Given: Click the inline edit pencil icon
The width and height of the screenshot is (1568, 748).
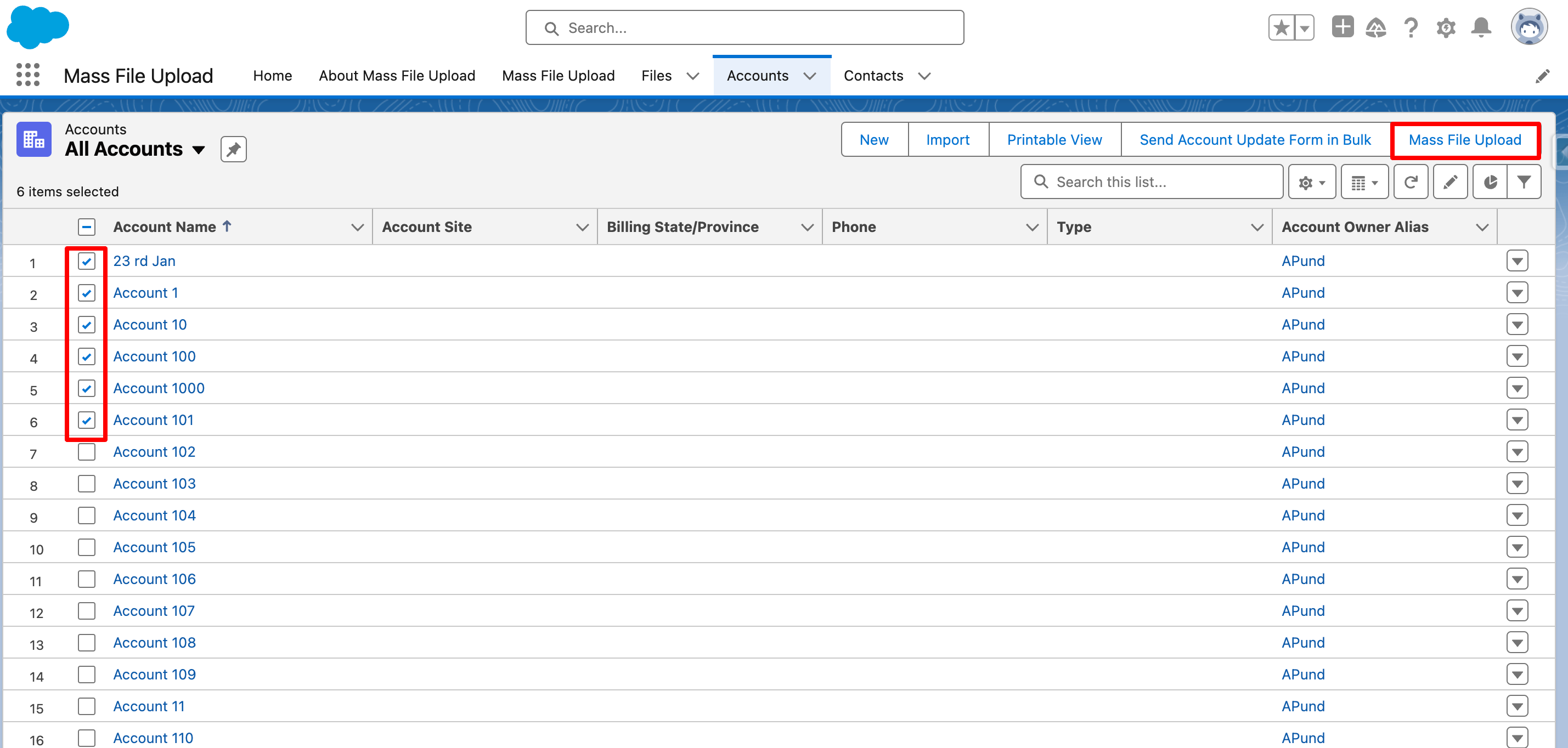Looking at the screenshot, I should pyautogui.click(x=1450, y=182).
